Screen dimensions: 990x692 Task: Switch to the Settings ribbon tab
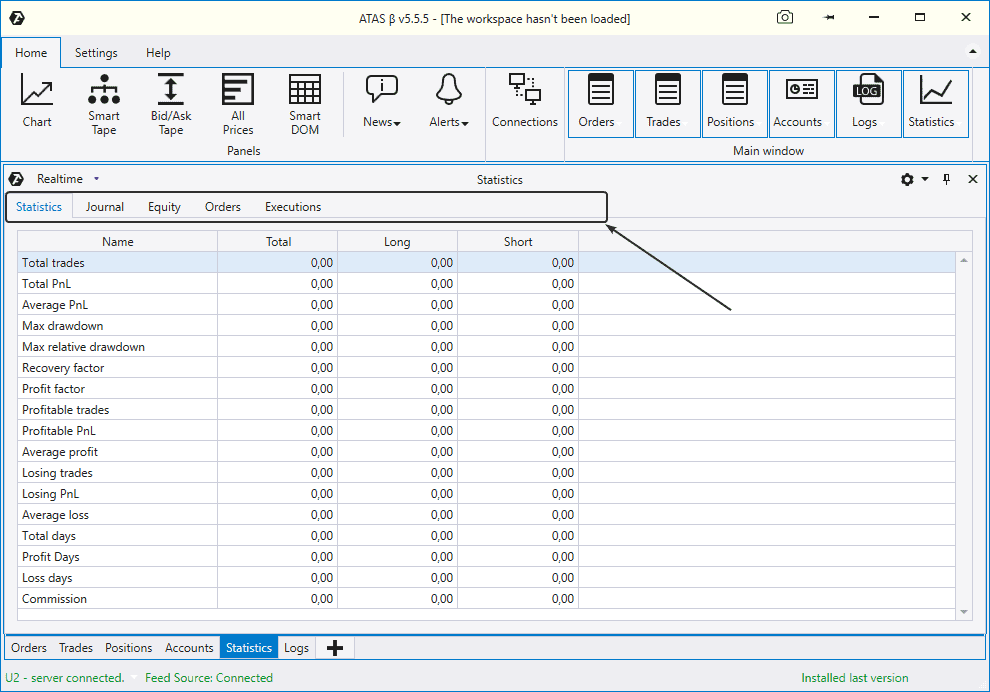coord(96,53)
